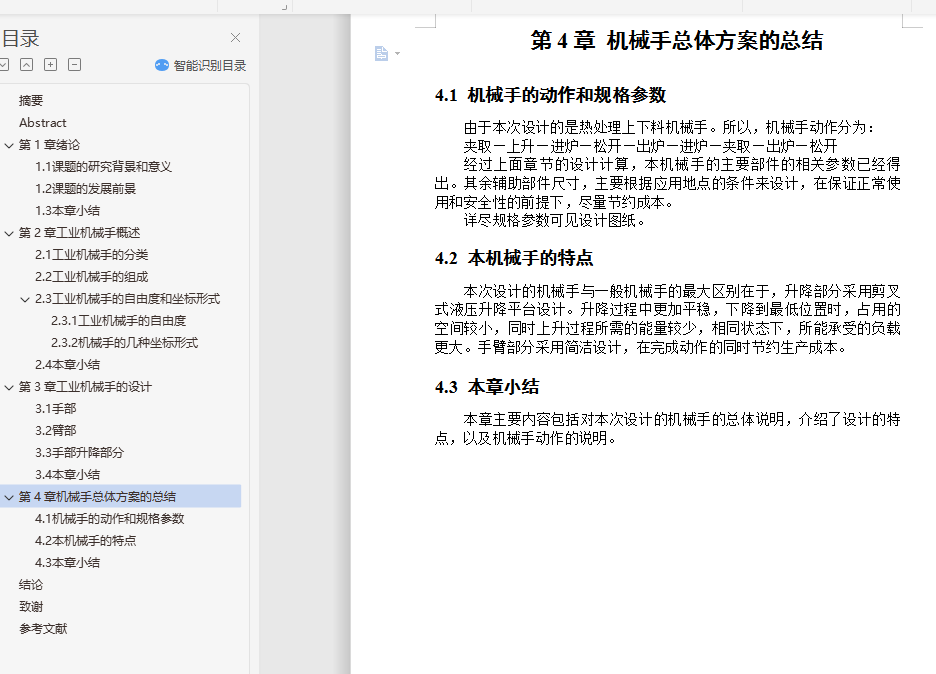Jump to 3.2臂部 section
The height and width of the screenshot is (674, 936).
click(56, 430)
